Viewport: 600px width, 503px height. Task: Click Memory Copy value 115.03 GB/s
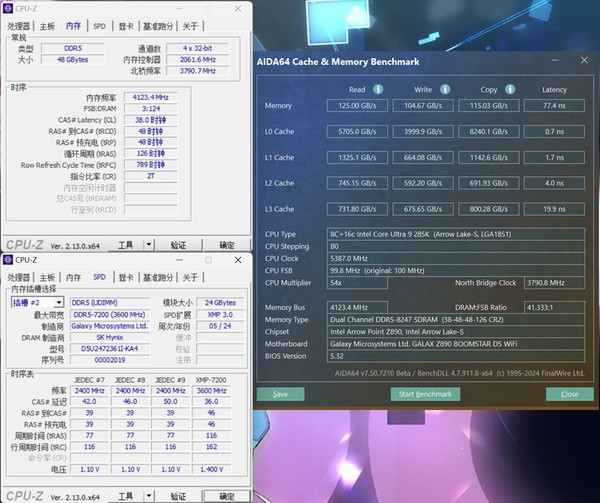[489, 106]
